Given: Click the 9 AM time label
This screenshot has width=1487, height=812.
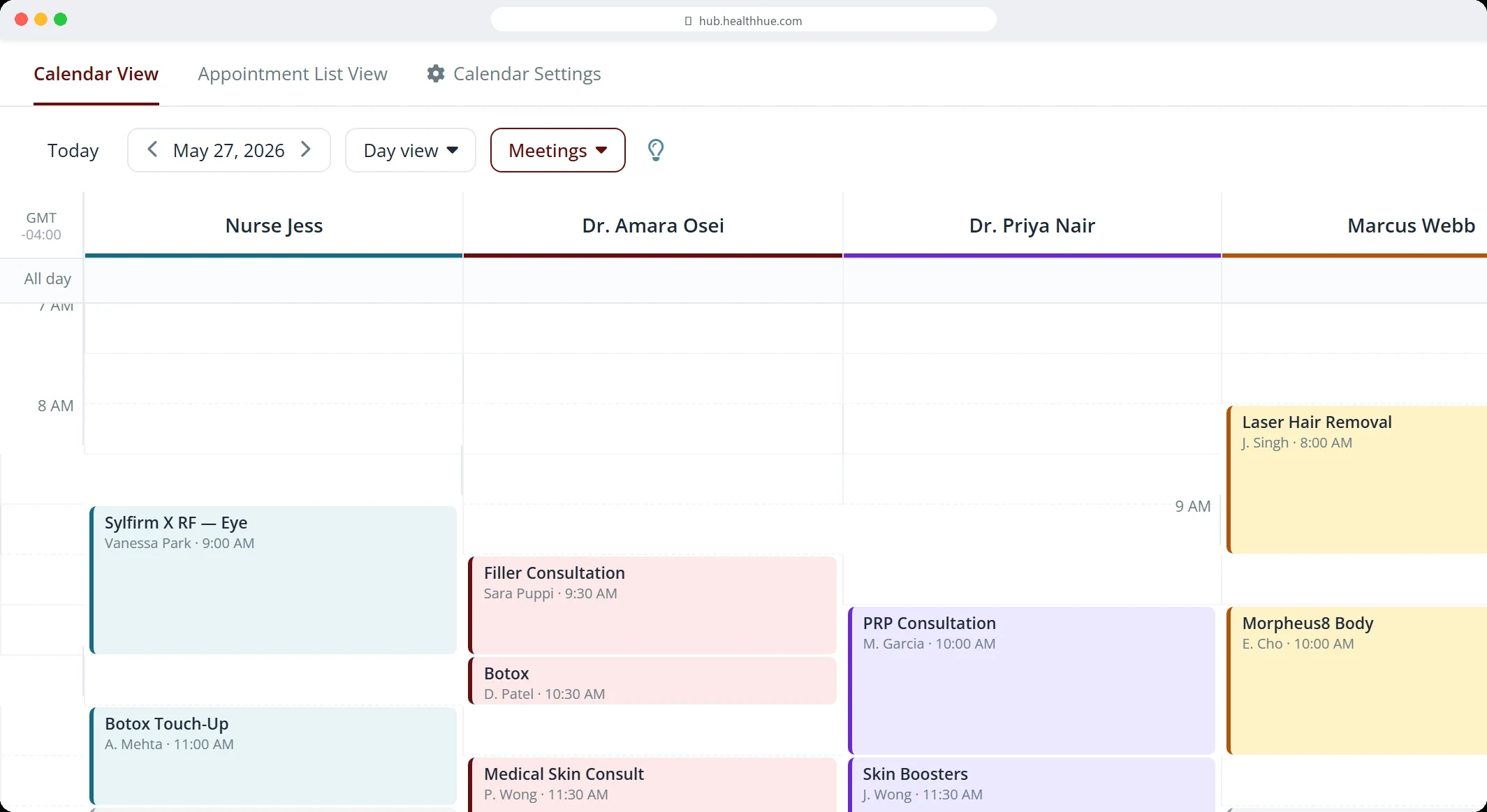Looking at the screenshot, I should tap(1193, 506).
